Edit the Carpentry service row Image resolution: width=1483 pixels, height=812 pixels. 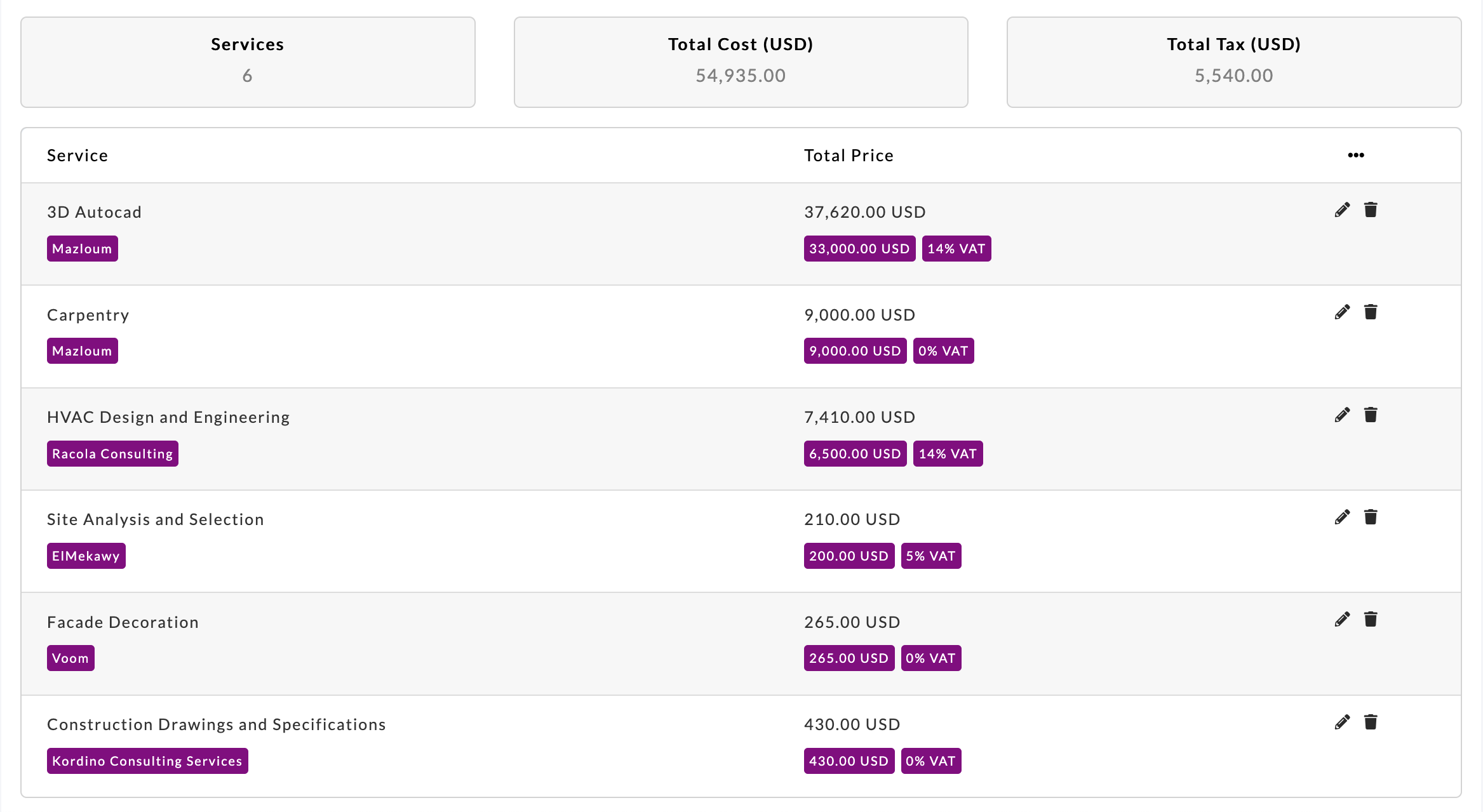[x=1342, y=312]
